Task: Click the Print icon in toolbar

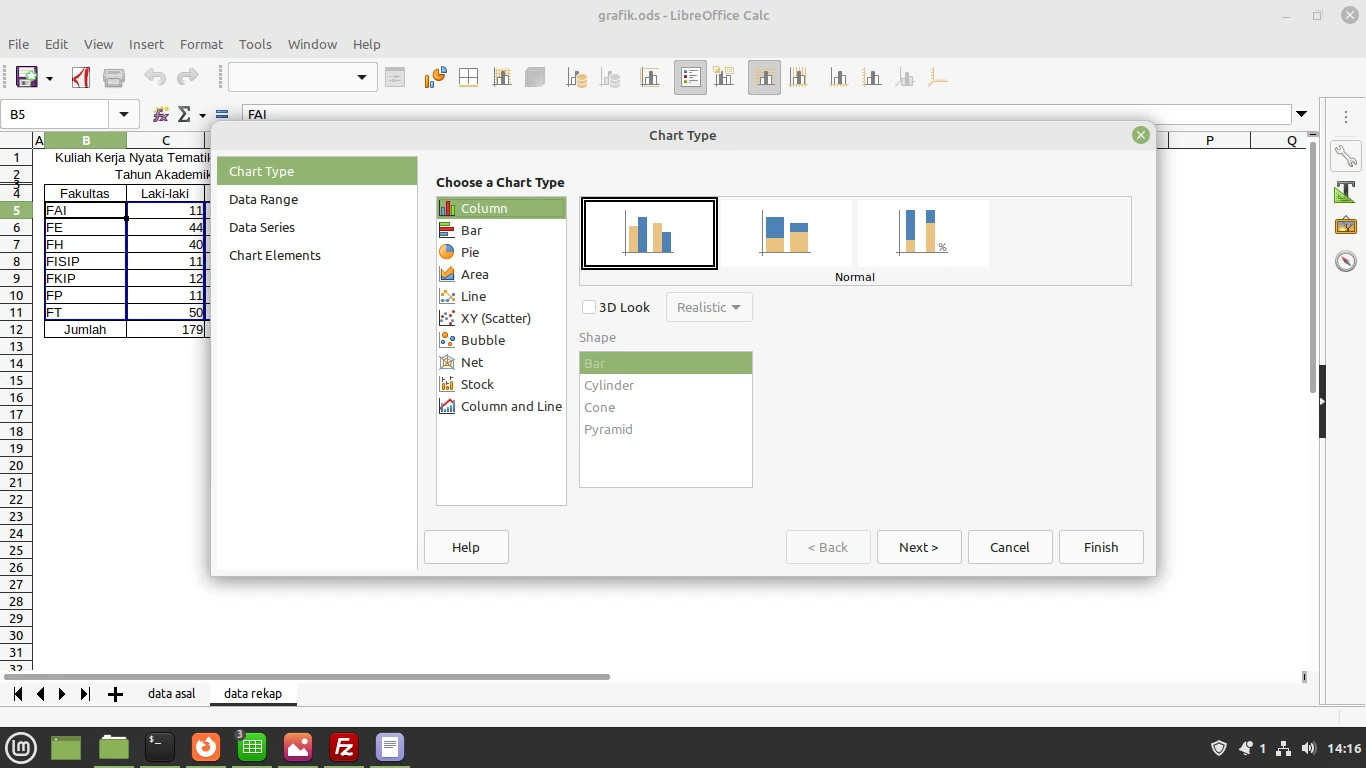Action: click(x=114, y=77)
